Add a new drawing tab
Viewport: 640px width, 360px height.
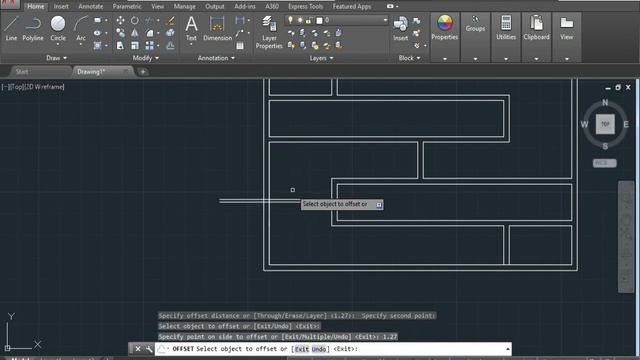(142, 72)
